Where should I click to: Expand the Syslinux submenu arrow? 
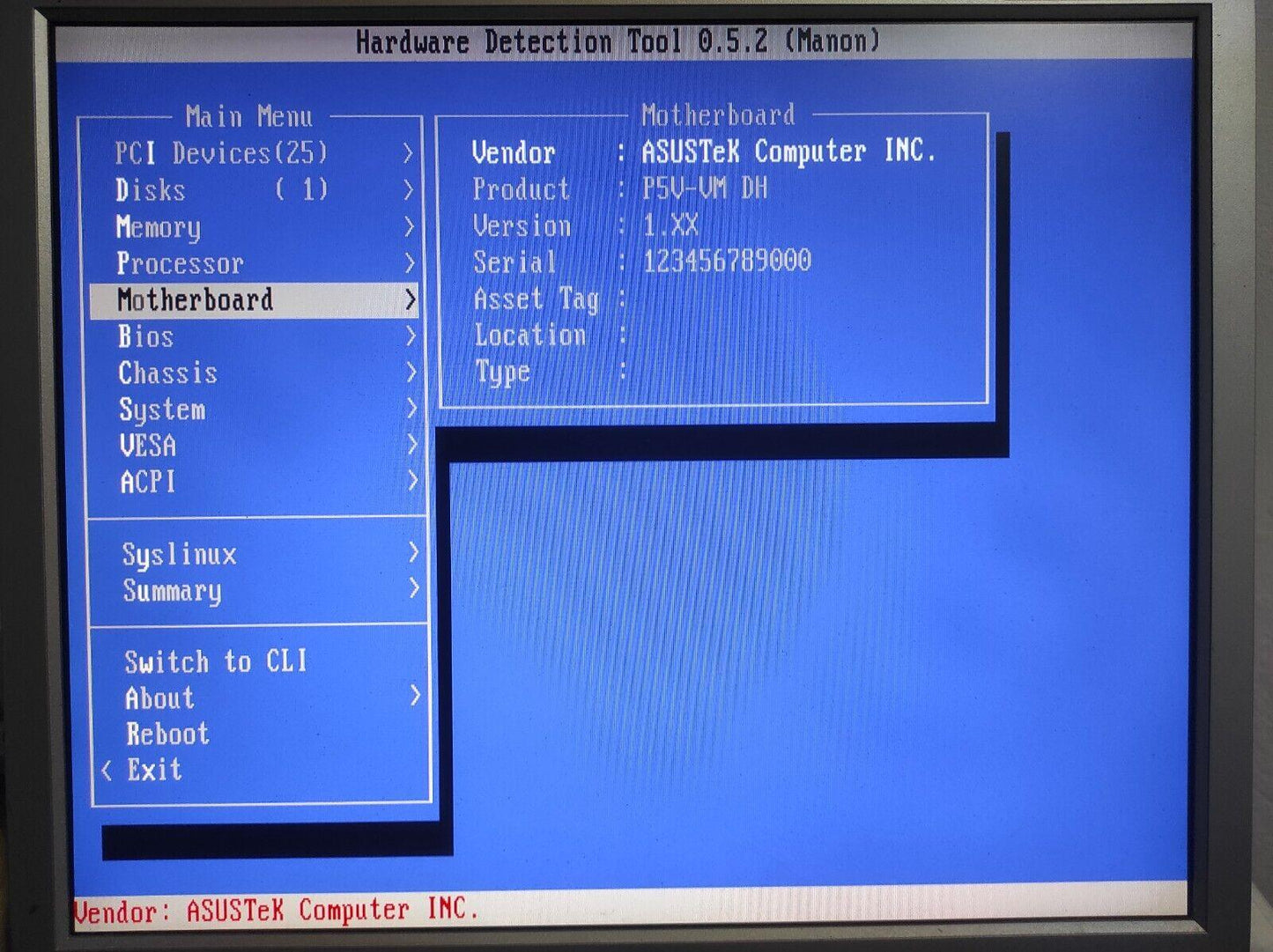[x=413, y=553]
